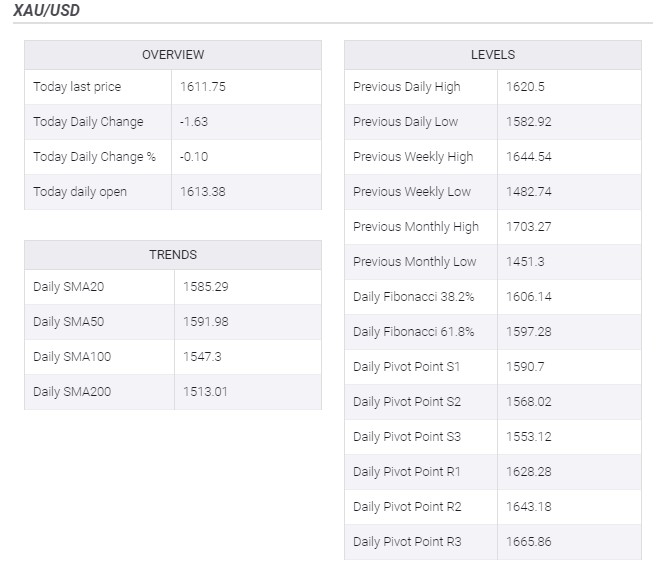Select the Today Daily Change % value -0.10
659x570 pixels.
196,157
